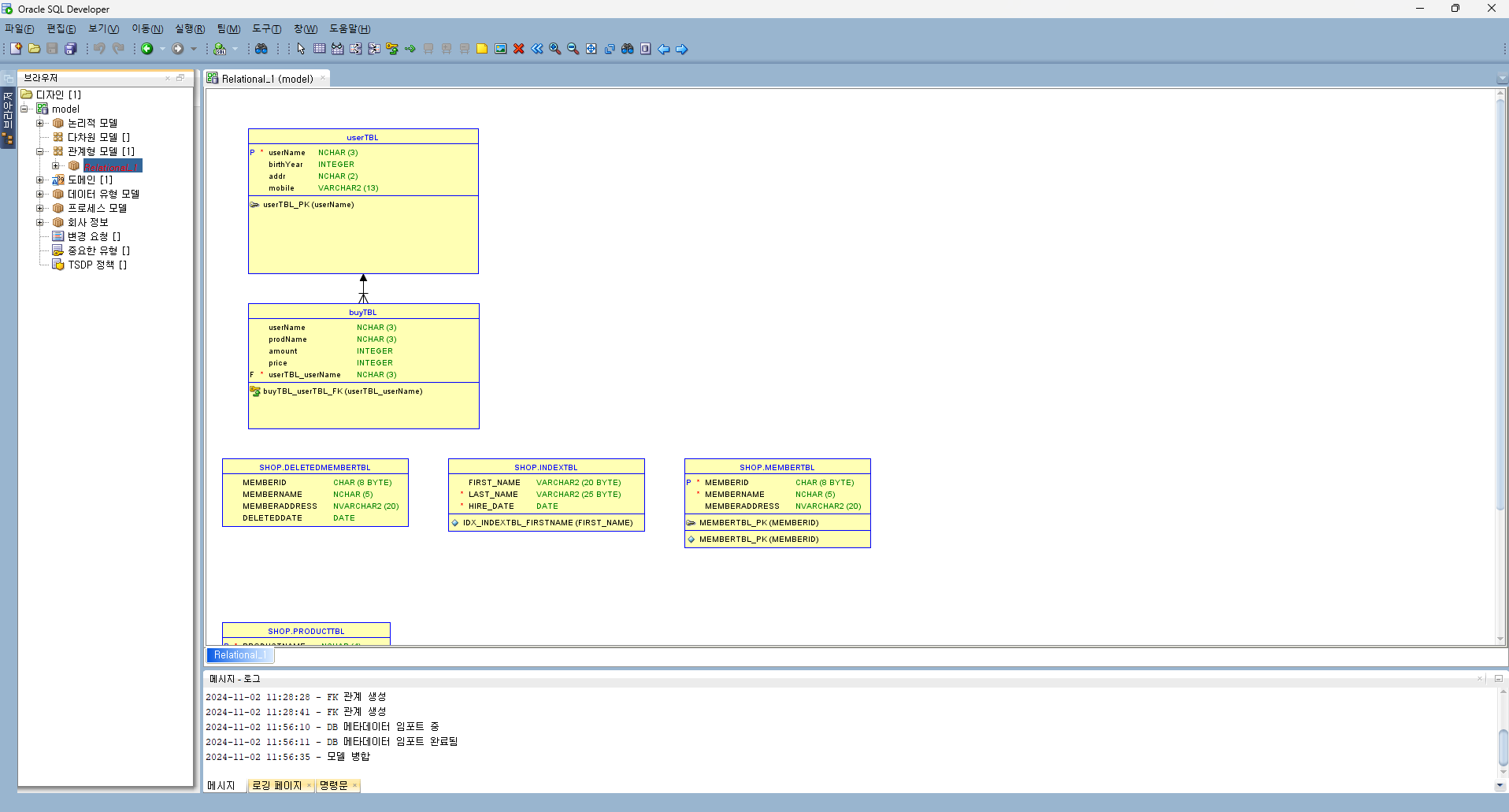Select the Split Table tool
The image size is (1509, 812).
355,49
